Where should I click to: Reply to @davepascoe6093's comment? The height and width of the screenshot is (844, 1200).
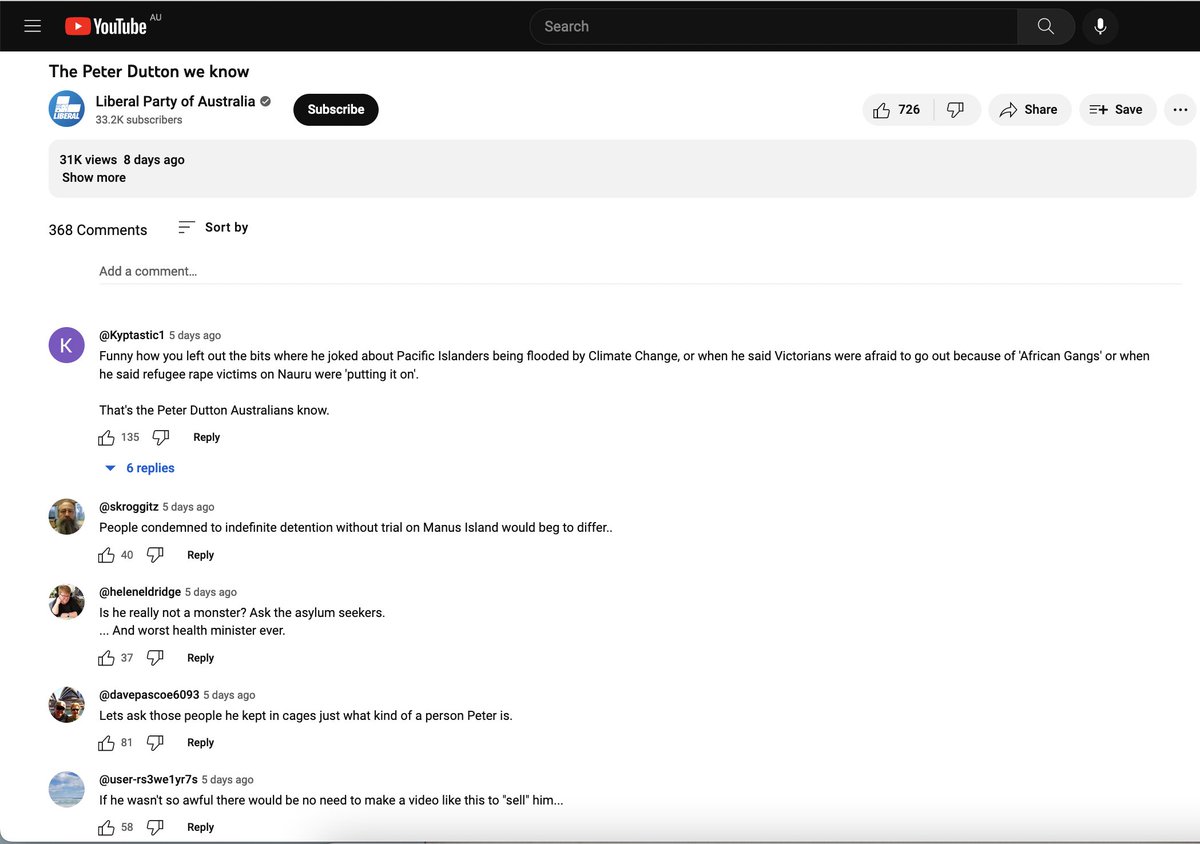click(x=201, y=743)
